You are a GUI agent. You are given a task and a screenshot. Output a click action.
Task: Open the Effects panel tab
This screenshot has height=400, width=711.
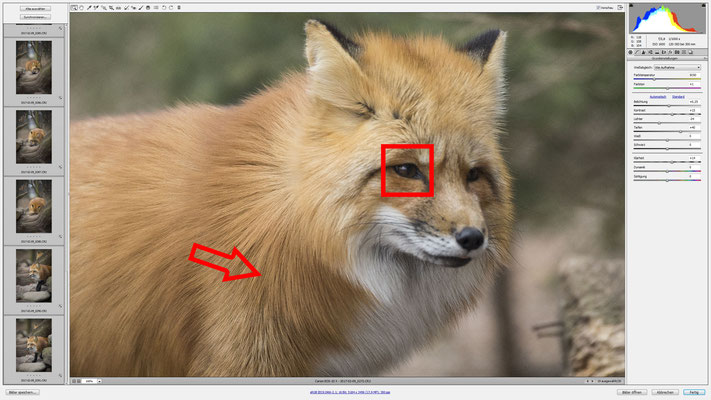pos(670,52)
